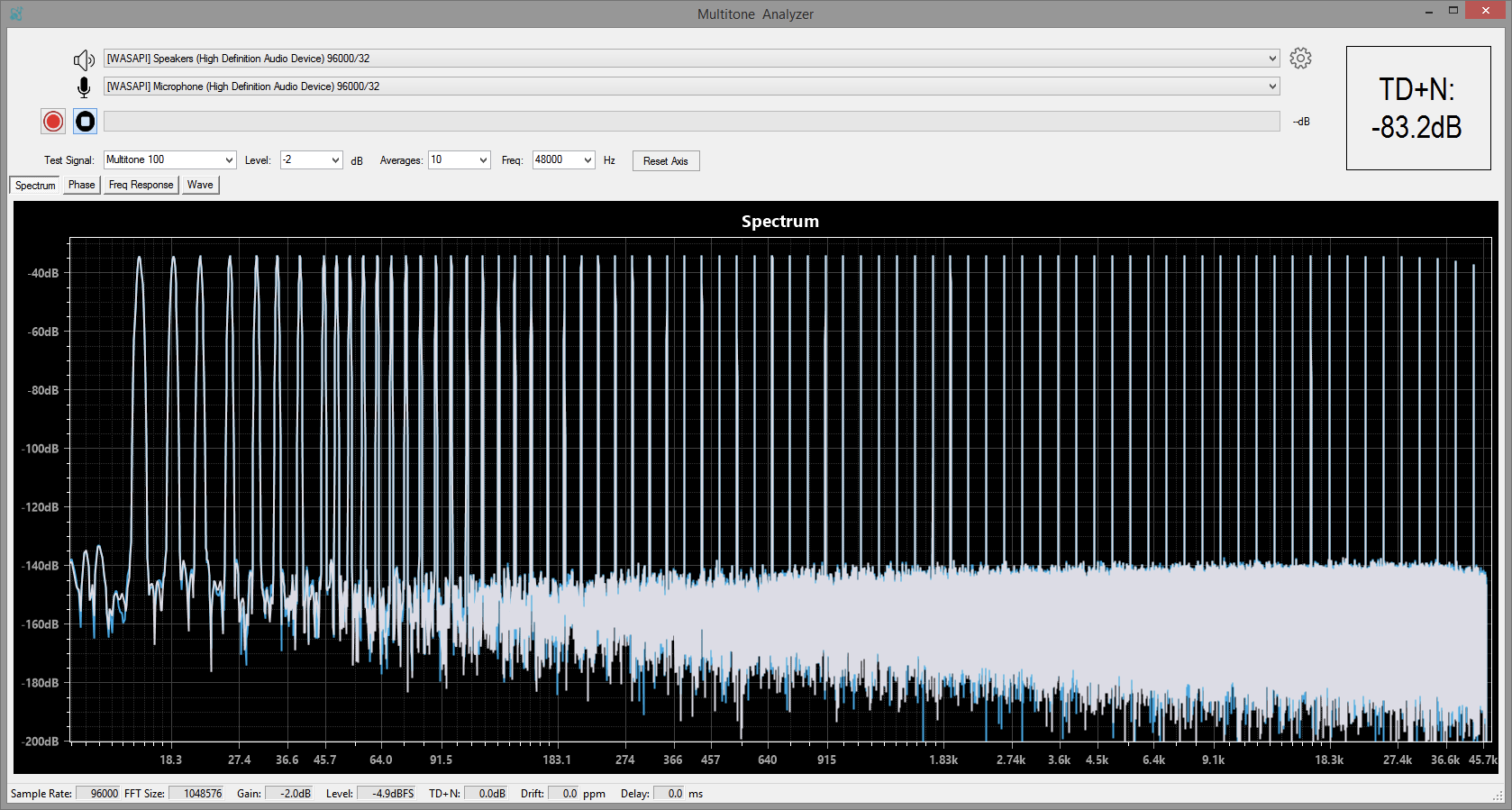Viewport: 1512px width, 810px height.
Task: Switch to the Phase tab
Action: pos(81,185)
